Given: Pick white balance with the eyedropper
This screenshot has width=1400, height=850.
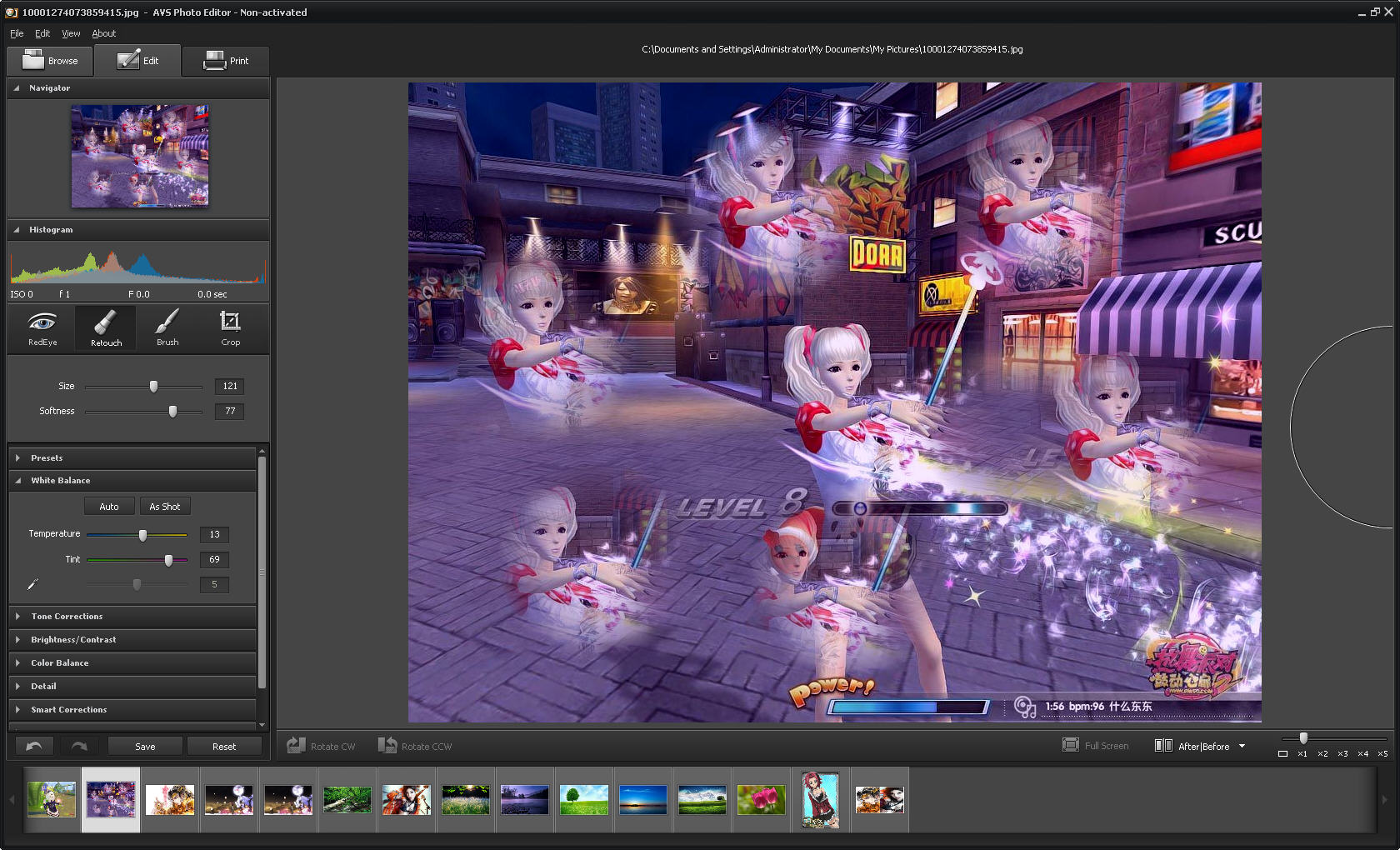Looking at the screenshot, I should click(32, 584).
